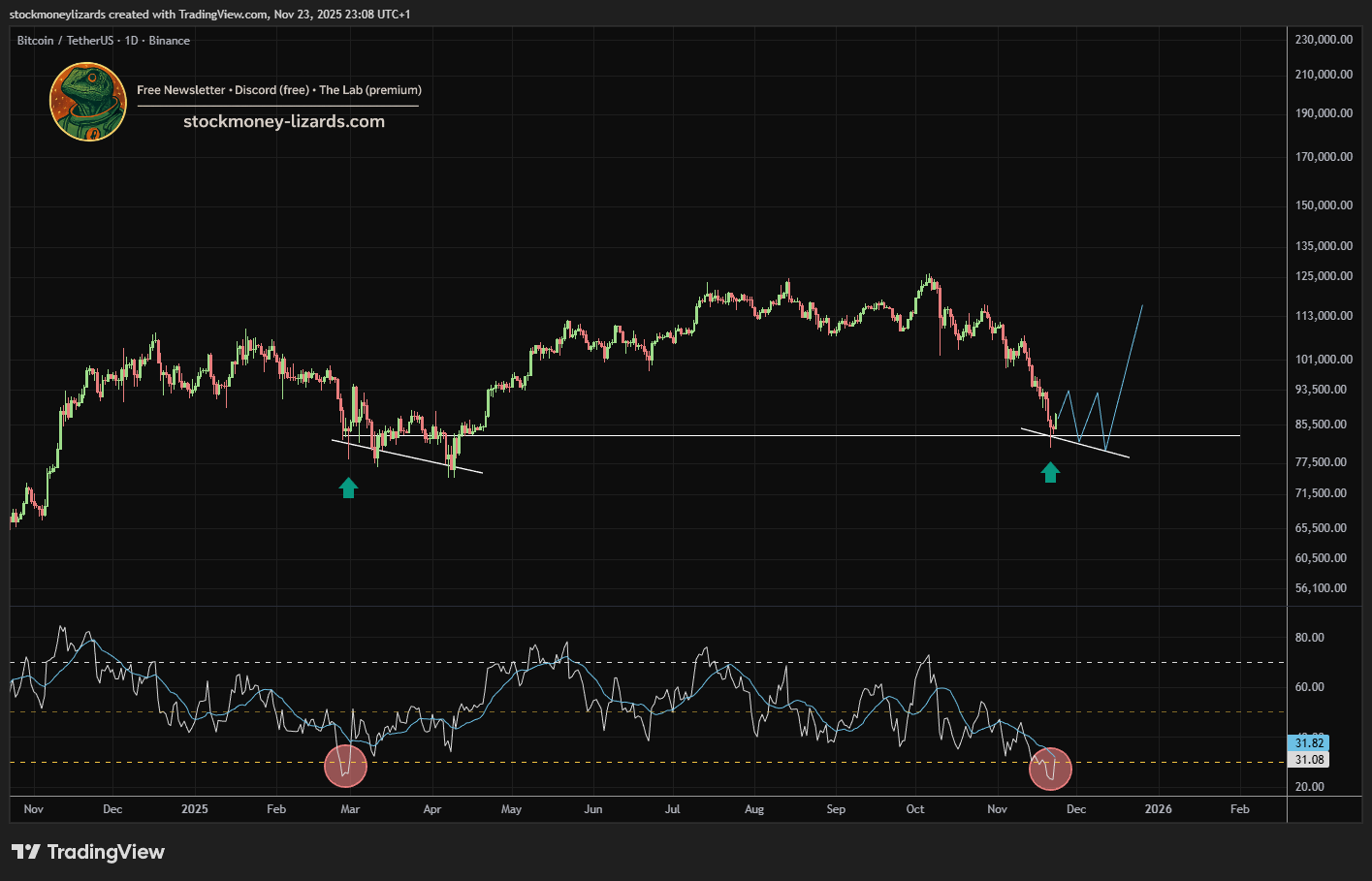Click the Binance exchange label

[x=170, y=41]
